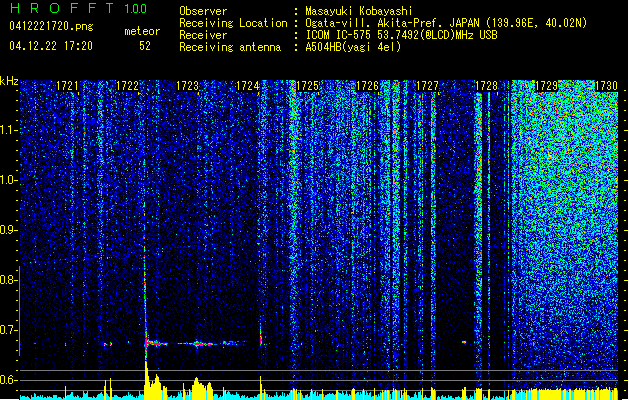Click the 'Receiving antenna' field label
This screenshot has width=629, height=400.
[230, 47]
